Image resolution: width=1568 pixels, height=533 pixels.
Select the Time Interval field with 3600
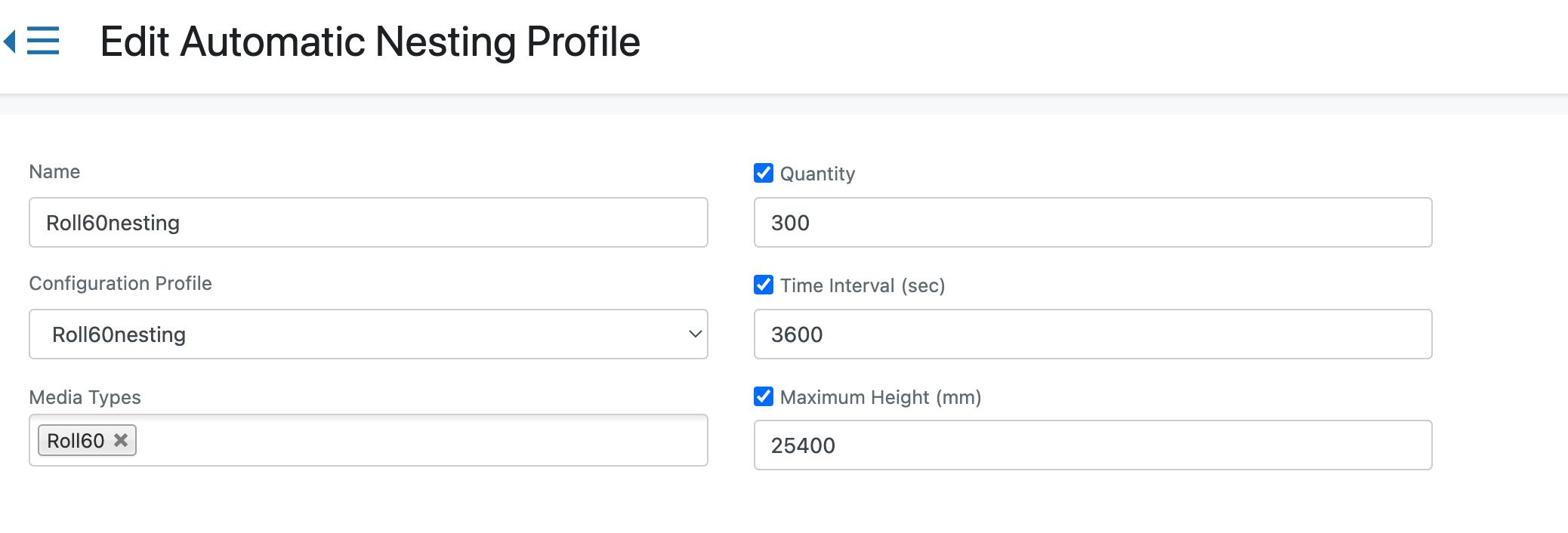click(1092, 334)
